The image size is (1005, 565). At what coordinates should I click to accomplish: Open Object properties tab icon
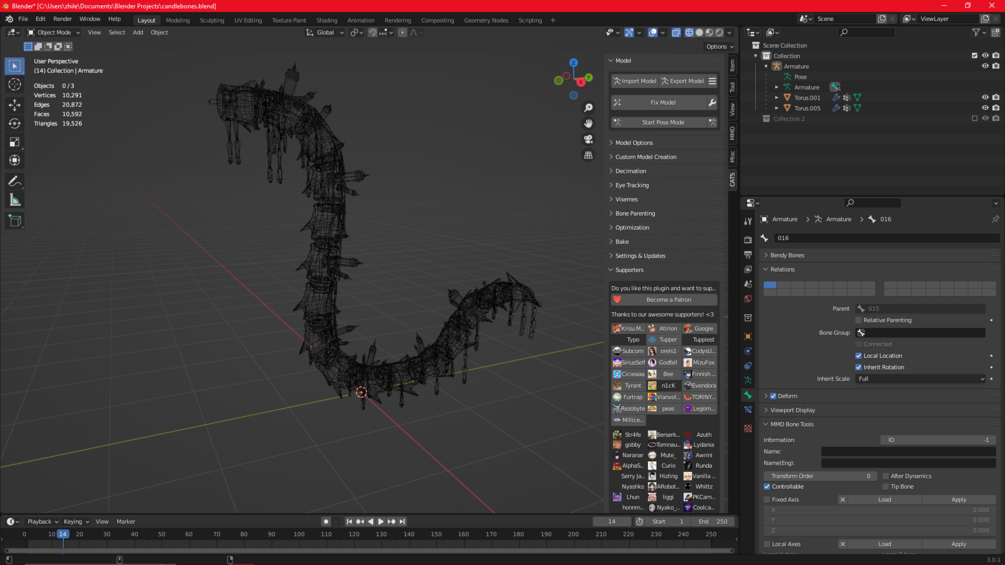tap(748, 336)
